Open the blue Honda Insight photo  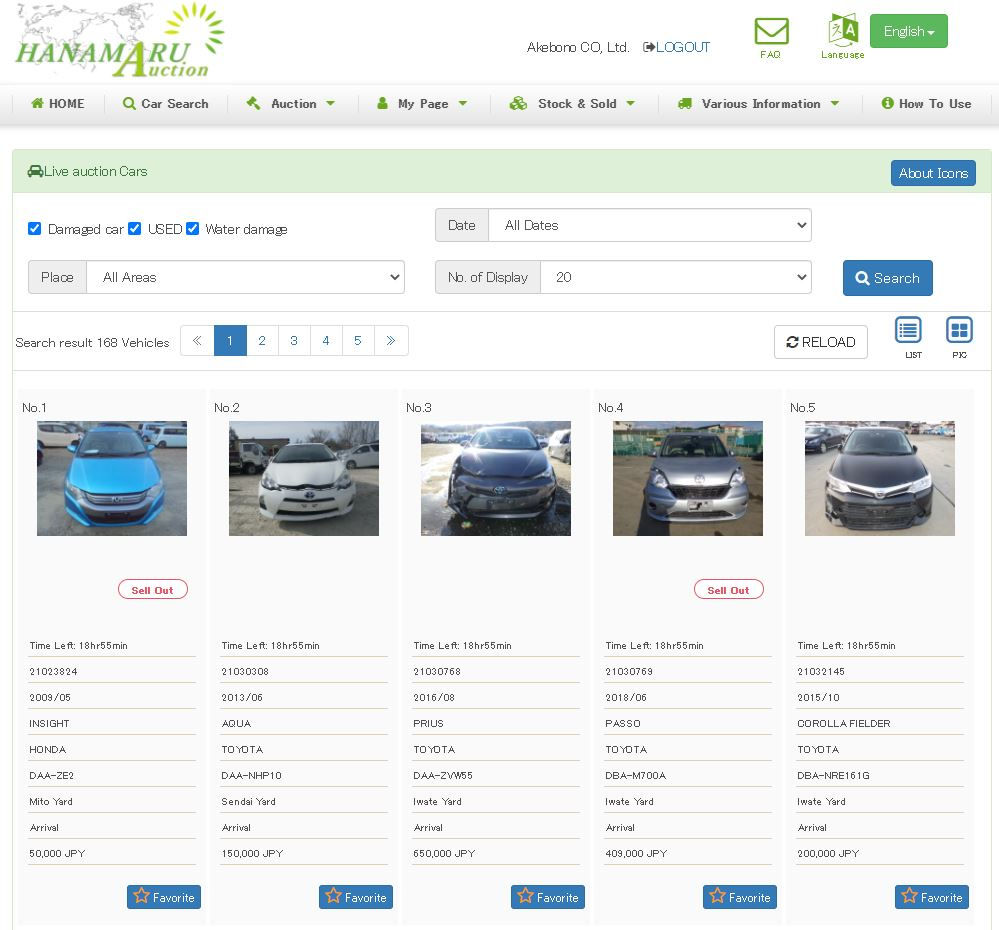tap(112, 478)
